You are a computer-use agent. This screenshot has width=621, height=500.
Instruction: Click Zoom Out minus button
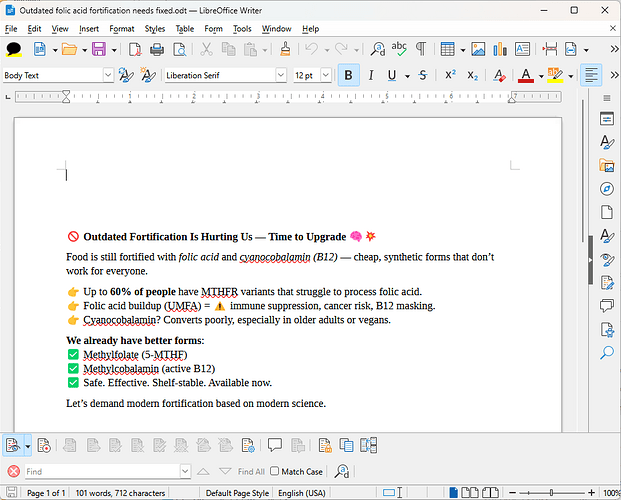tap(512, 493)
